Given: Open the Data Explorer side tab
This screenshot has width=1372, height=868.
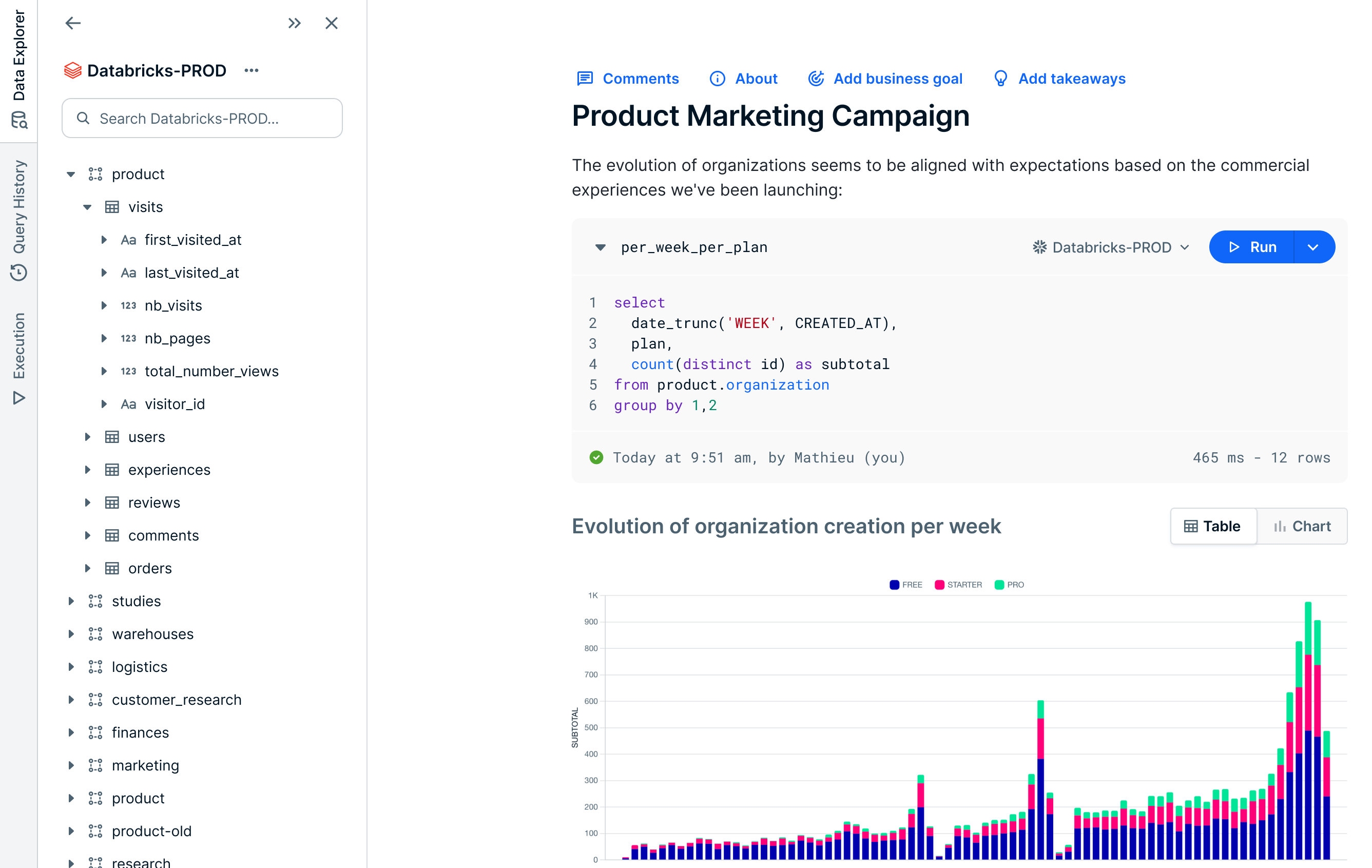Looking at the screenshot, I should (x=19, y=67).
